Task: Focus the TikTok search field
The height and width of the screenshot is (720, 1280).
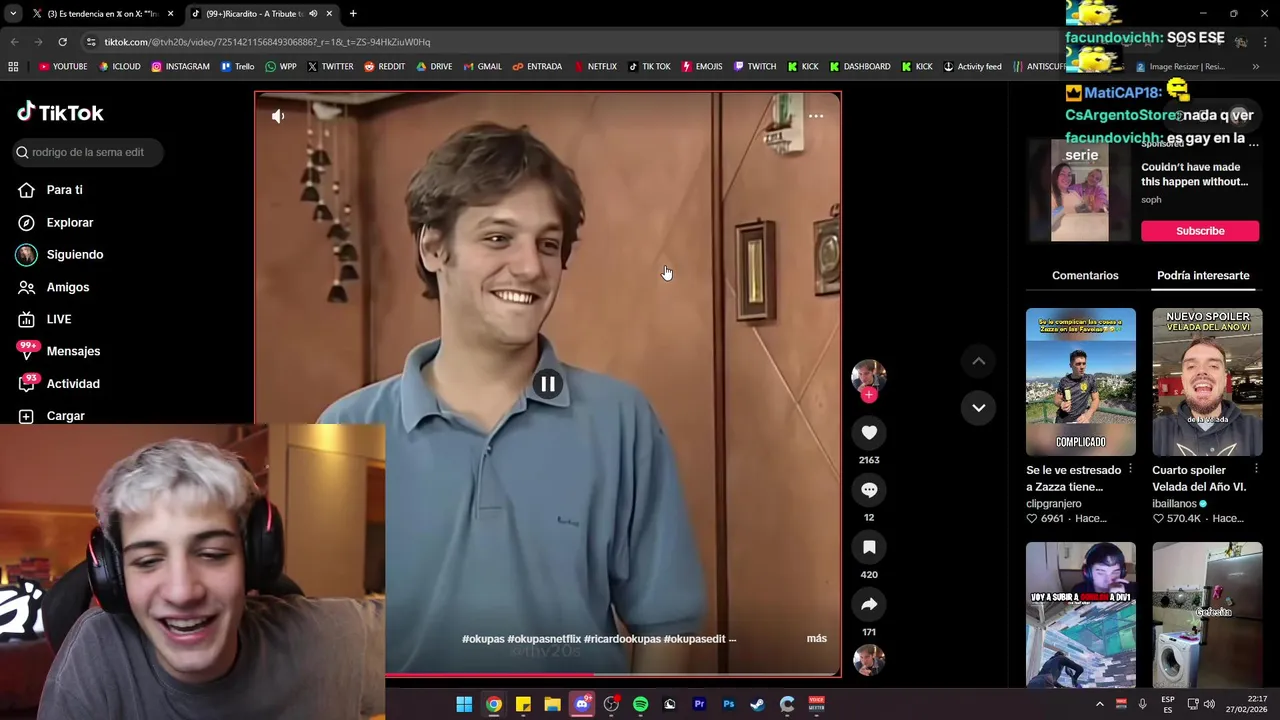Action: point(88,152)
